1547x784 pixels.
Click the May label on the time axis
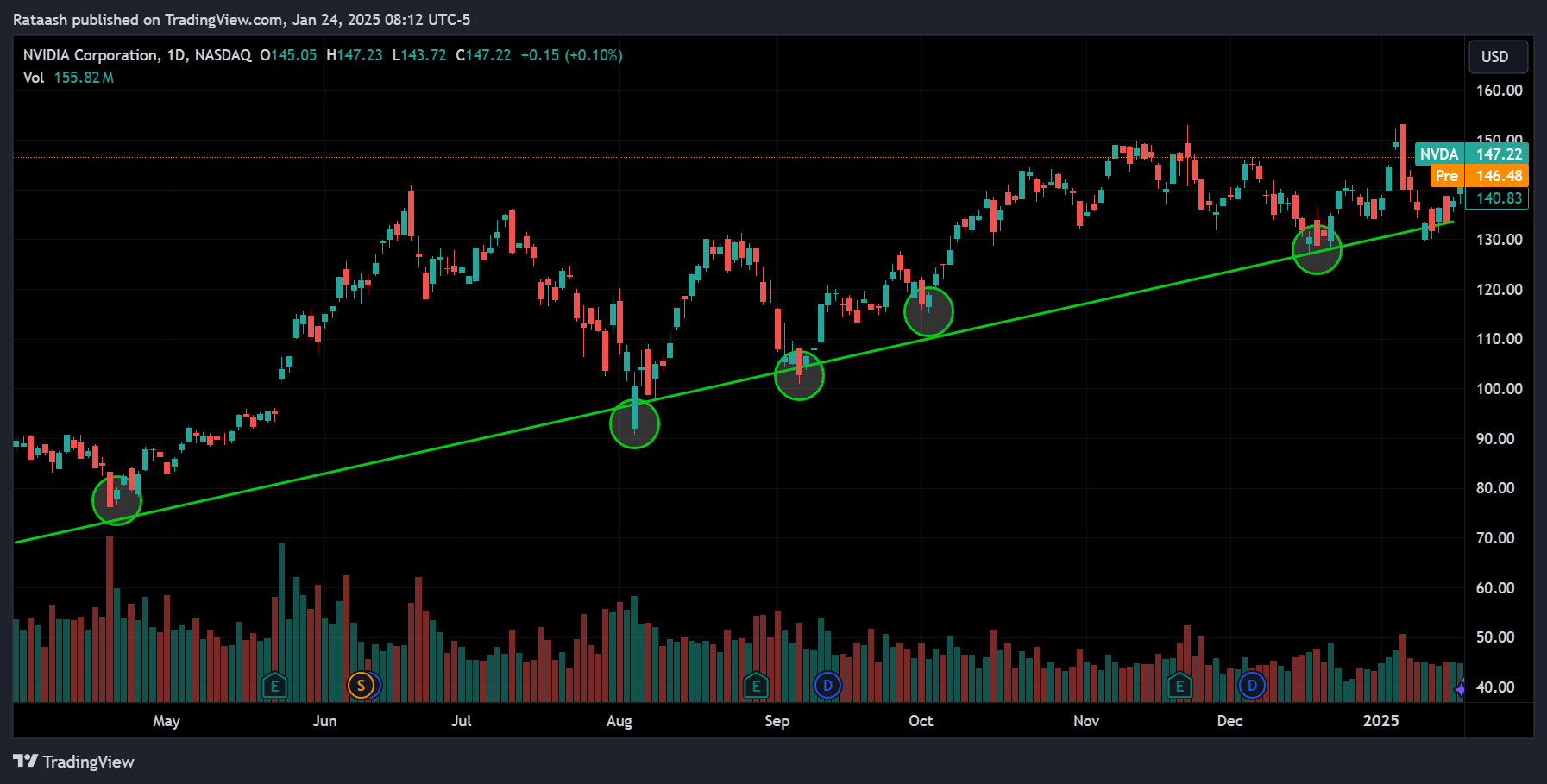point(167,721)
